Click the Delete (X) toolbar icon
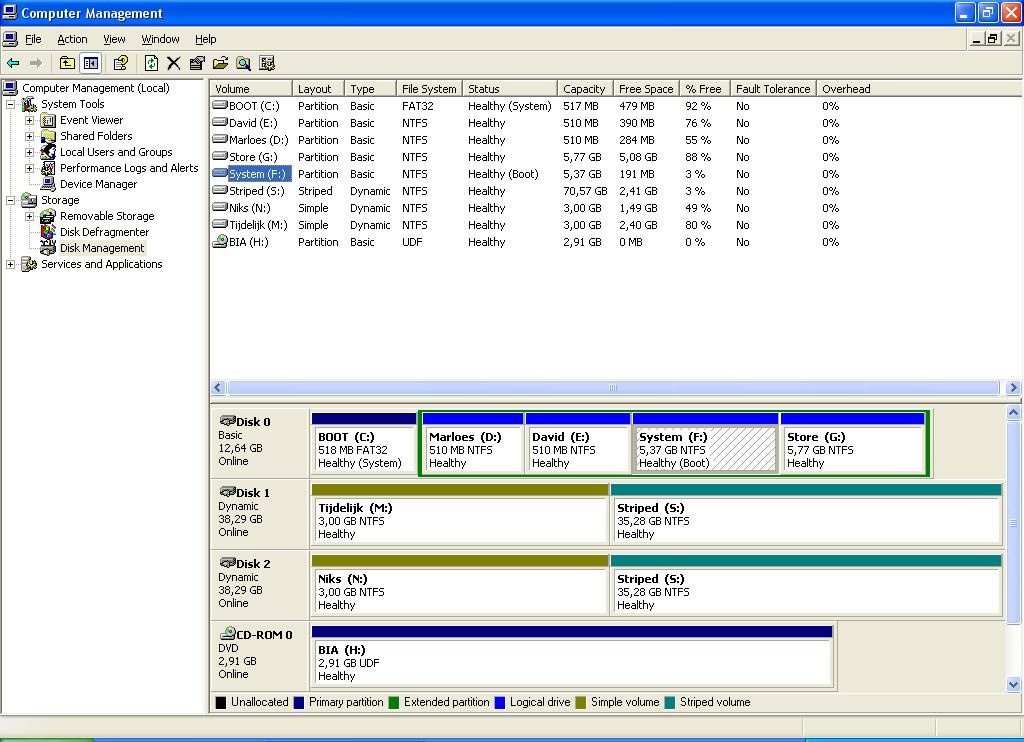The image size is (1024, 742). click(x=173, y=63)
